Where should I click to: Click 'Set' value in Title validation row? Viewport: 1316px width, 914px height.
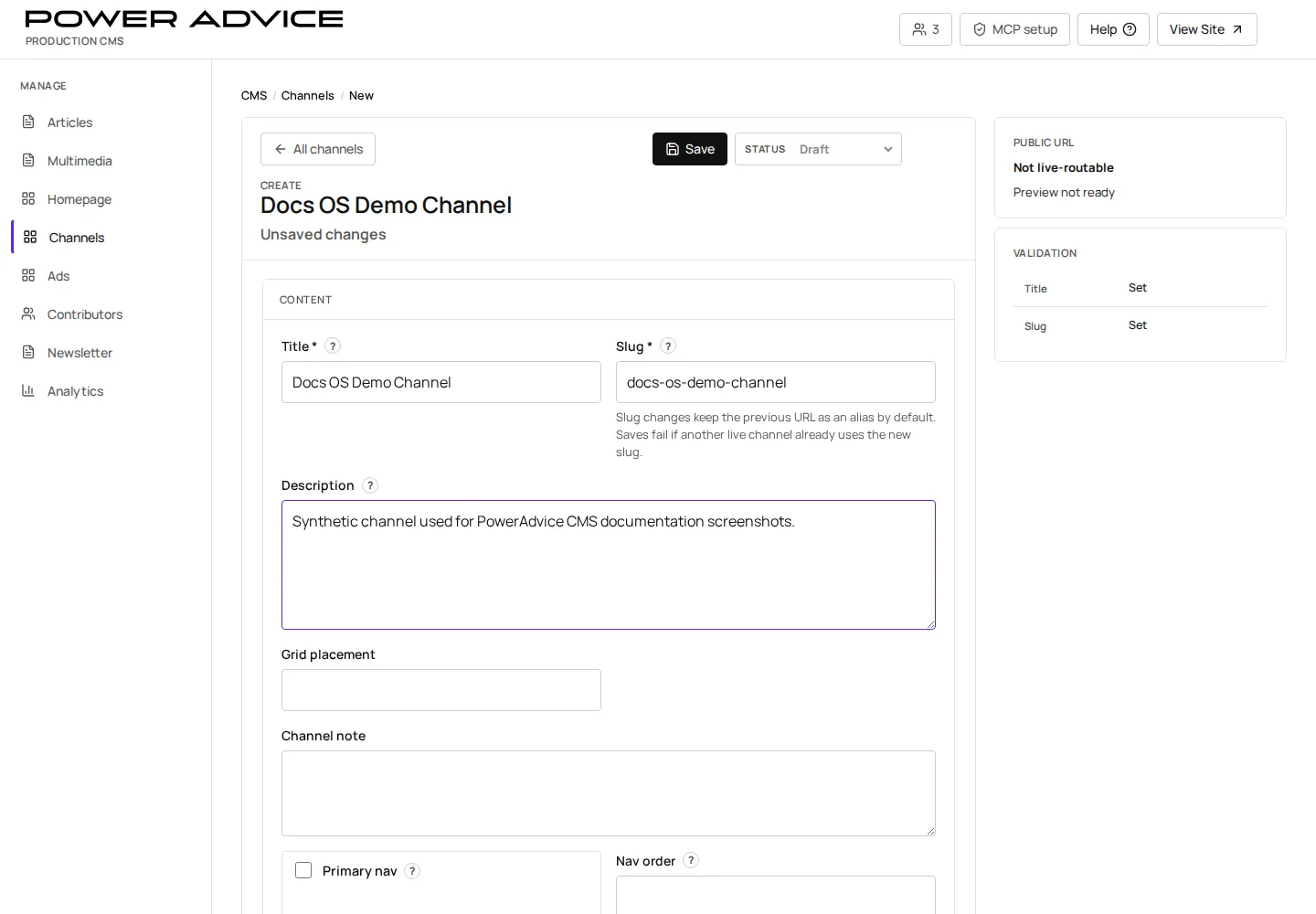click(1138, 287)
